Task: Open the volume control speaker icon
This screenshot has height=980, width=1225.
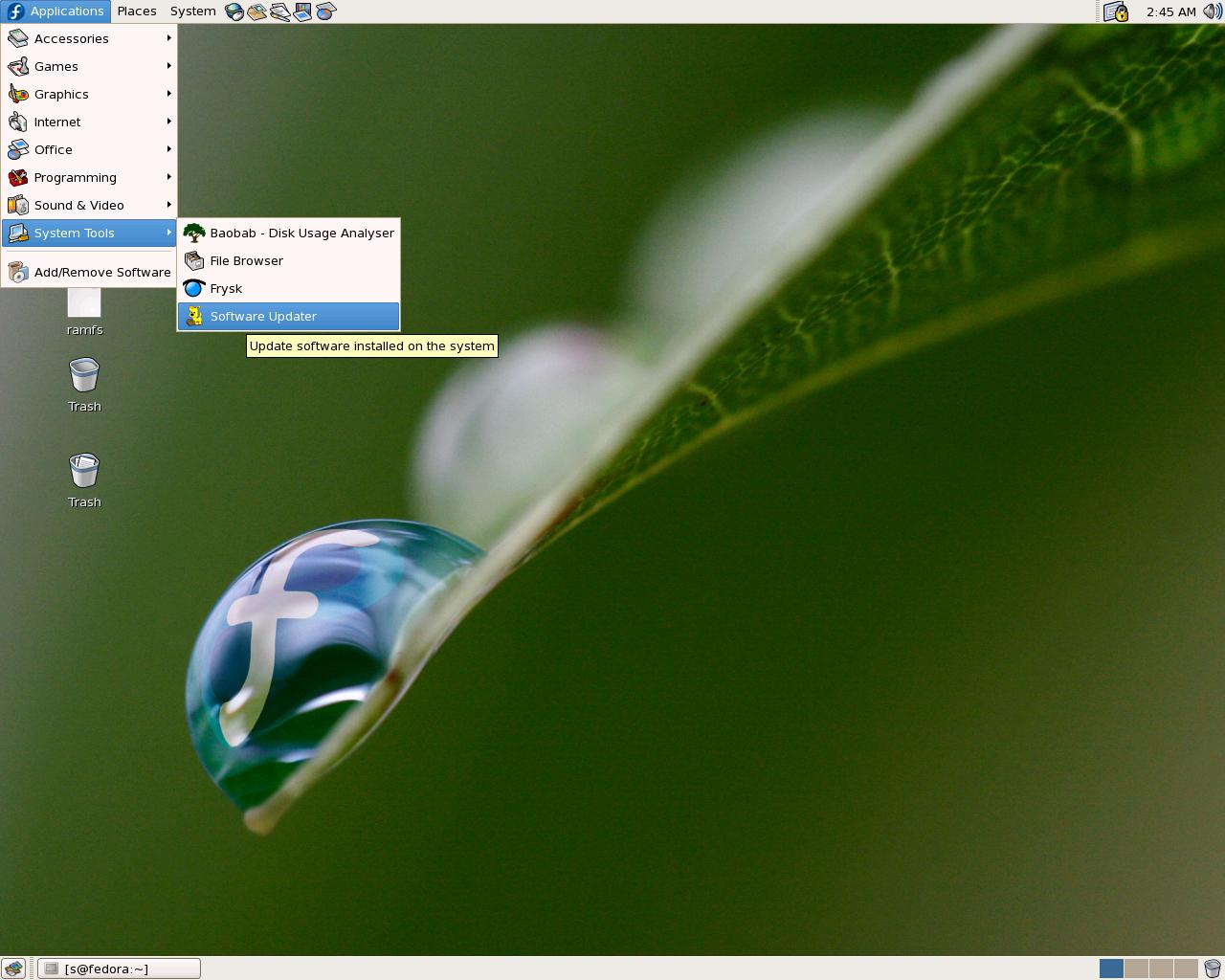Action: pos(1212,11)
